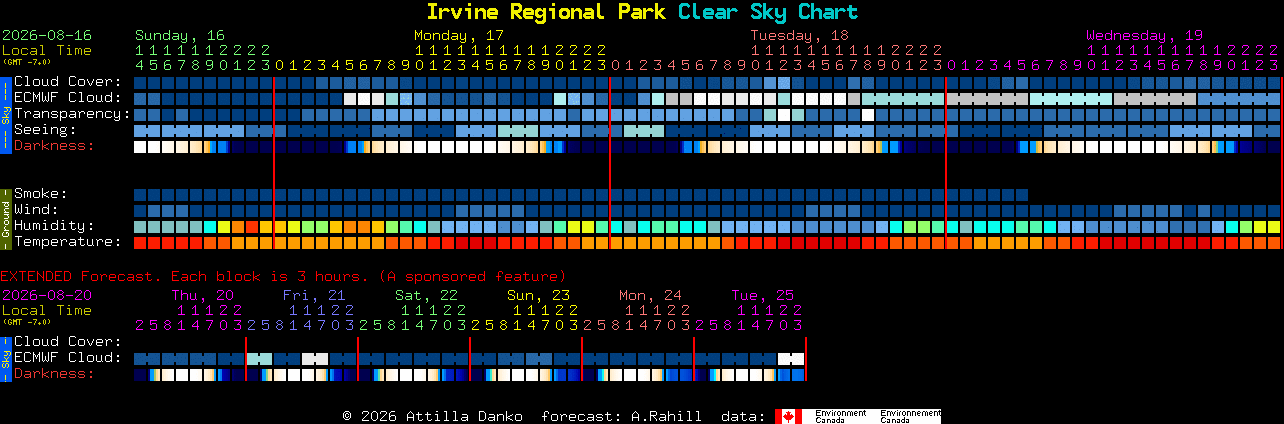Select the Monday, 17 day heading
This screenshot has height=424, width=1284.
tap(459, 35)
